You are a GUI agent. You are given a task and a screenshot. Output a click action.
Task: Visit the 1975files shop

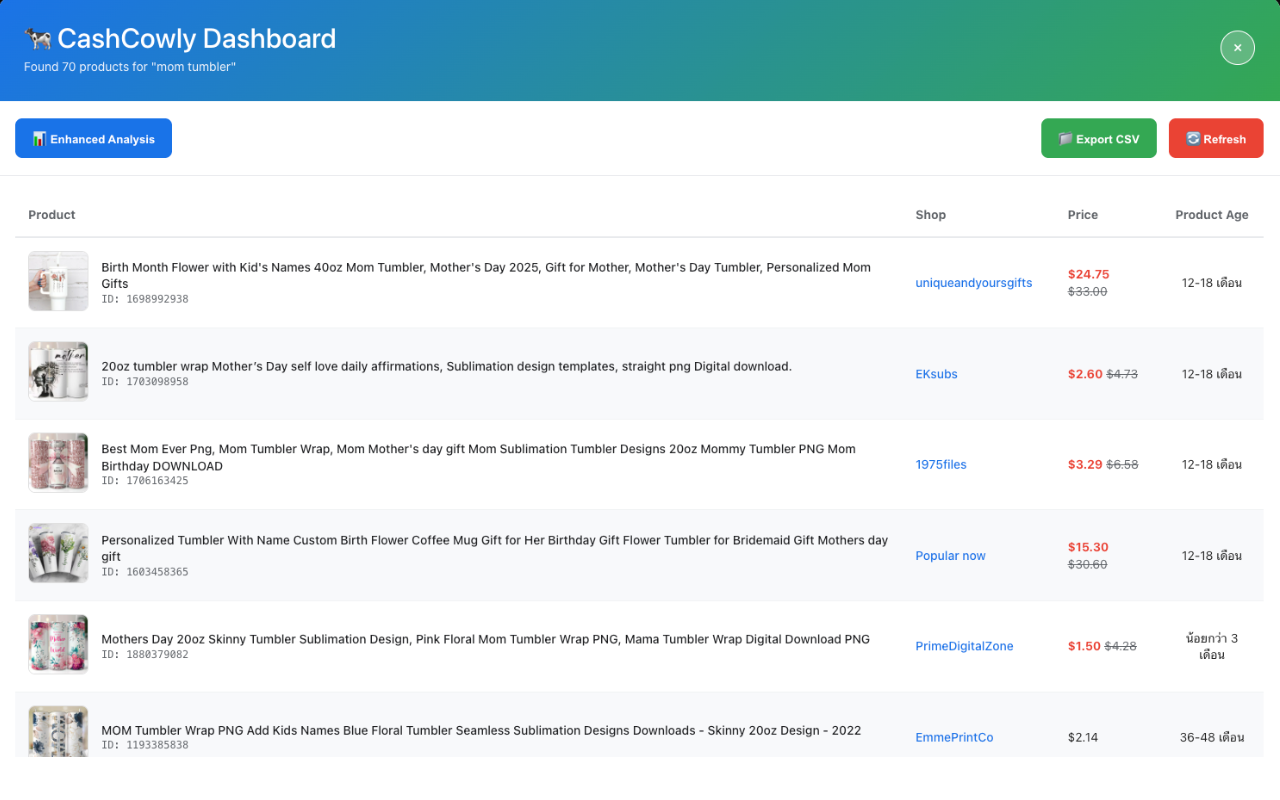pyautogui.click(x=941, y=465)
